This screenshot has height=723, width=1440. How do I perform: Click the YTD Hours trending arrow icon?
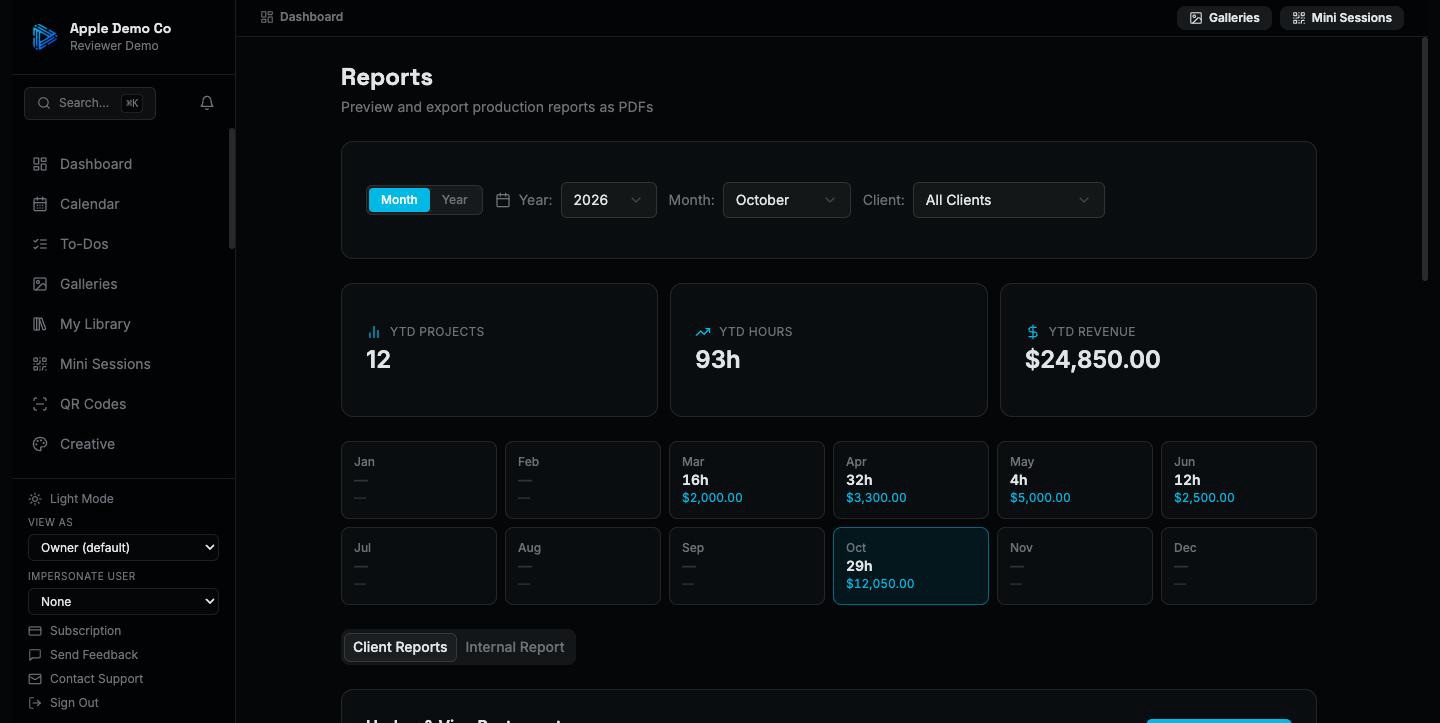(x=703, y=332)
